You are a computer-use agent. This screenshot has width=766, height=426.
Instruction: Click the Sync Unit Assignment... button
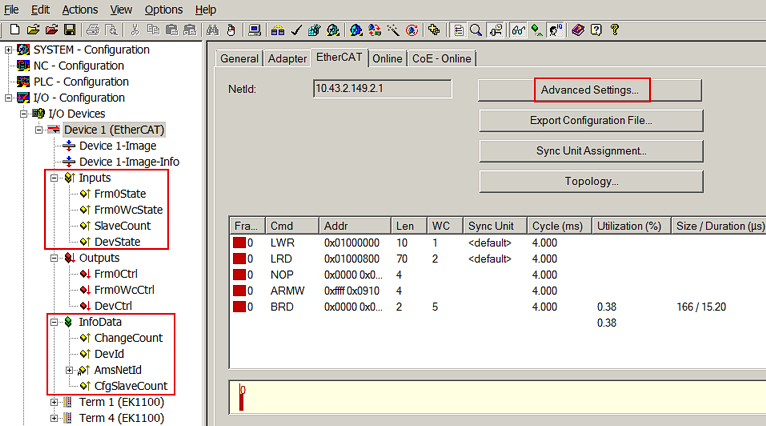pyautogui.click(x=591, y=150)
